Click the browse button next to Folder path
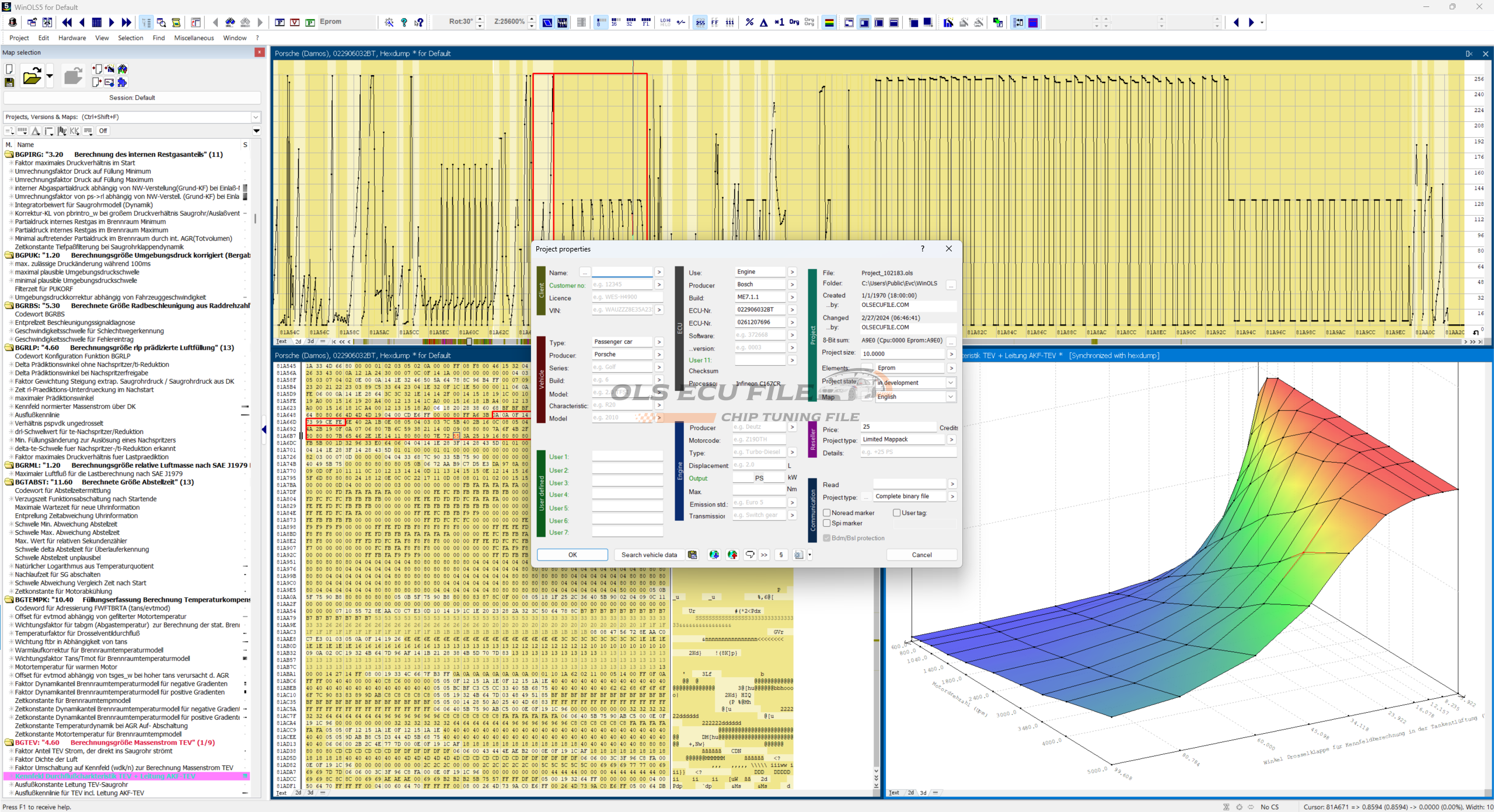Screen dimensions: 1494x812 (951, 285)
